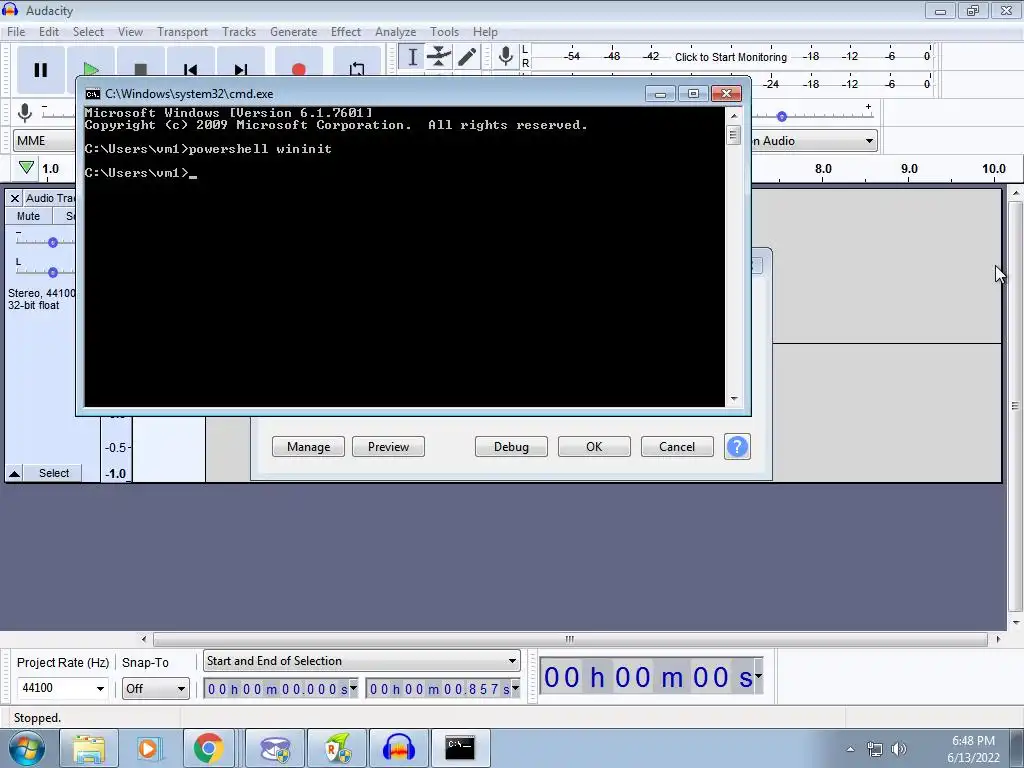Open the Effect menu
Image resolution: width=1024 pixels, height=768 pixels.
(345, 31)
